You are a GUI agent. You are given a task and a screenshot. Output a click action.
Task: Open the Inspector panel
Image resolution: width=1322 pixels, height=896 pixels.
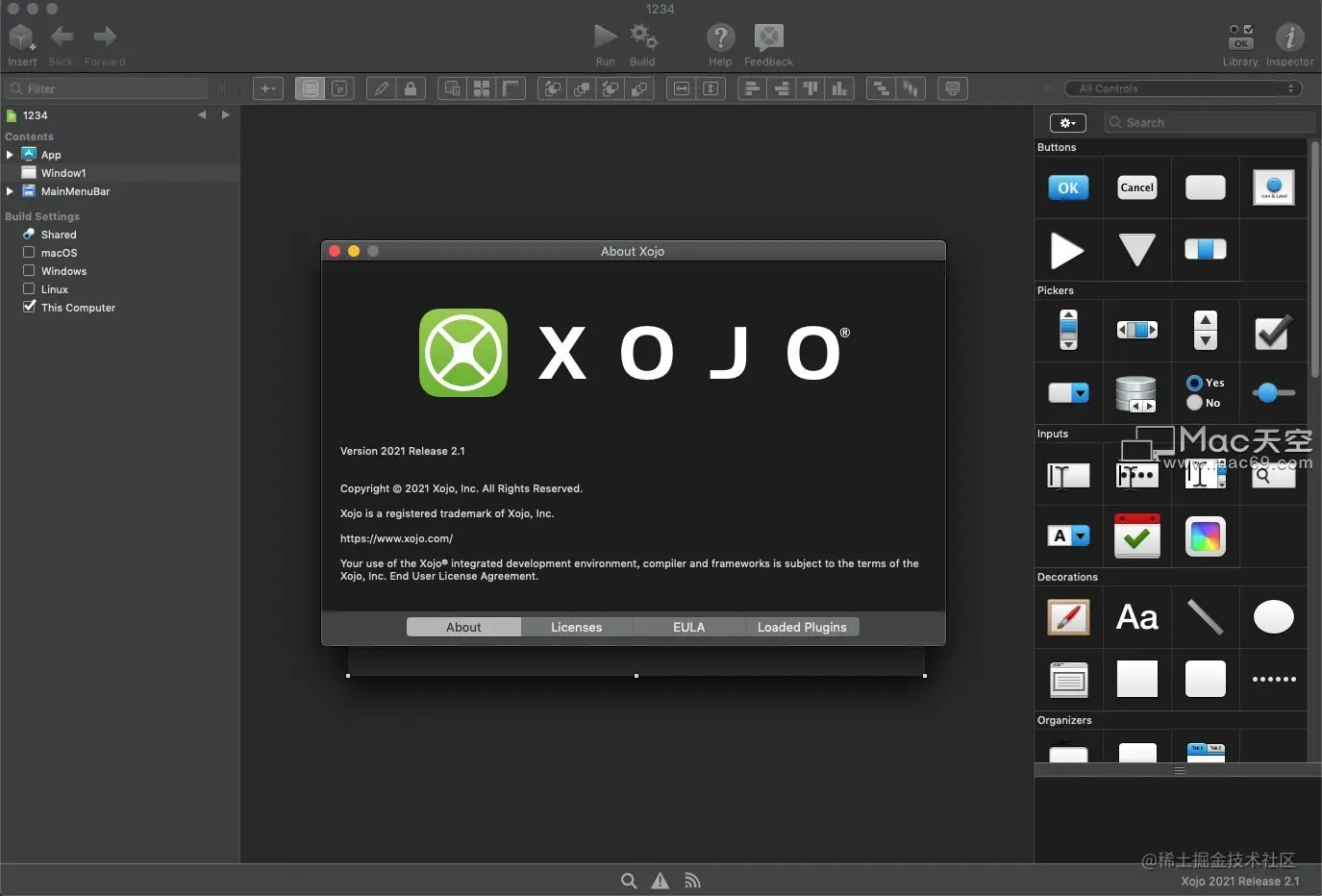1289,37
